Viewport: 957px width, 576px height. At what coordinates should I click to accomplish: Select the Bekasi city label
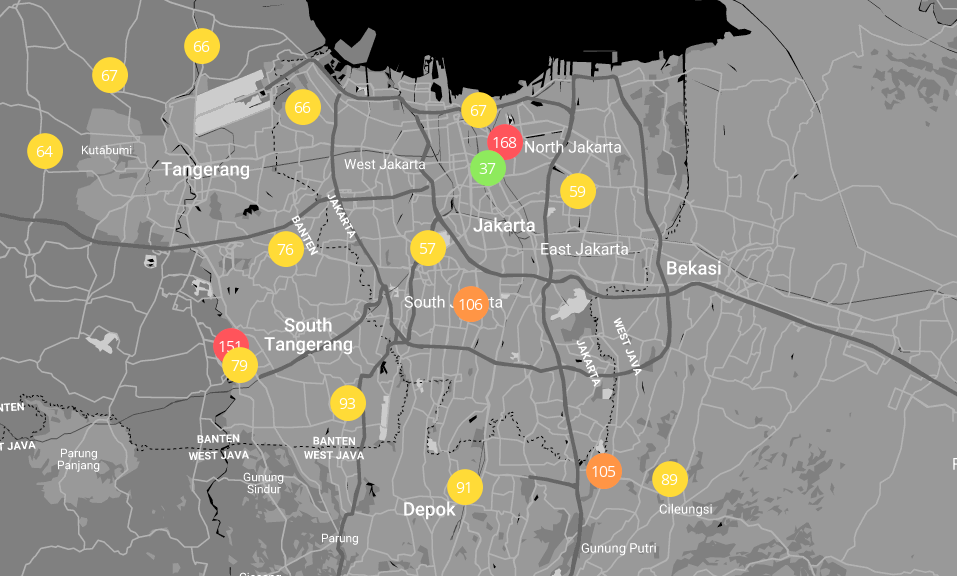(695, 267)
